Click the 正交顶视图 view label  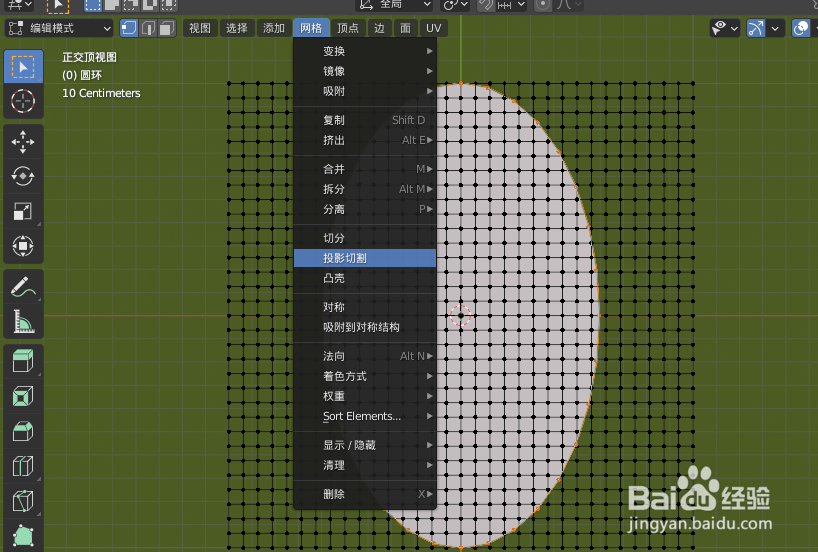click(89, 57)
